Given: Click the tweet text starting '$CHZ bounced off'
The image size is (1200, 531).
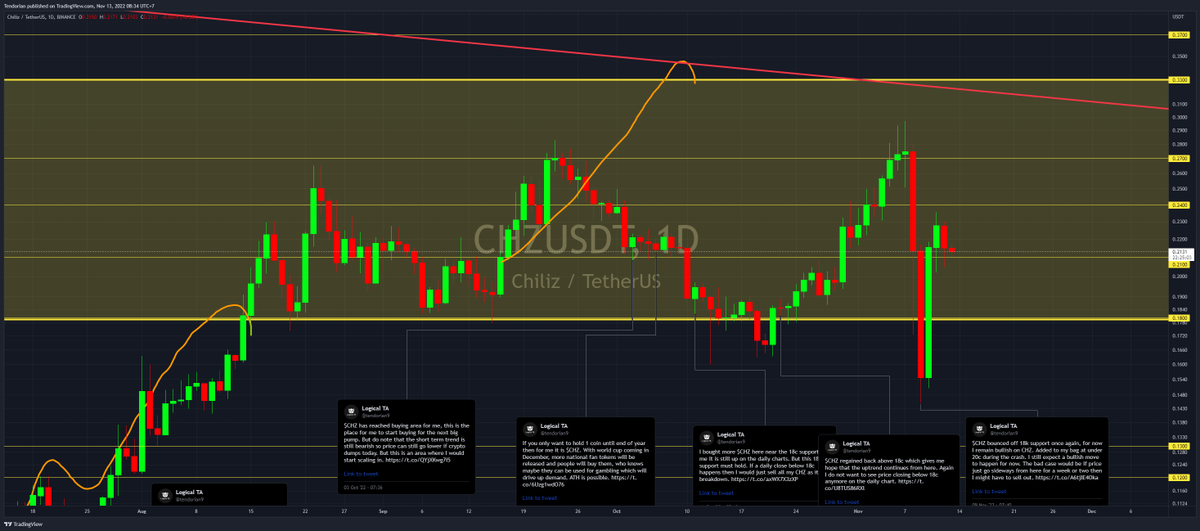Looking at the screenshot, I should pos(1036,460).
